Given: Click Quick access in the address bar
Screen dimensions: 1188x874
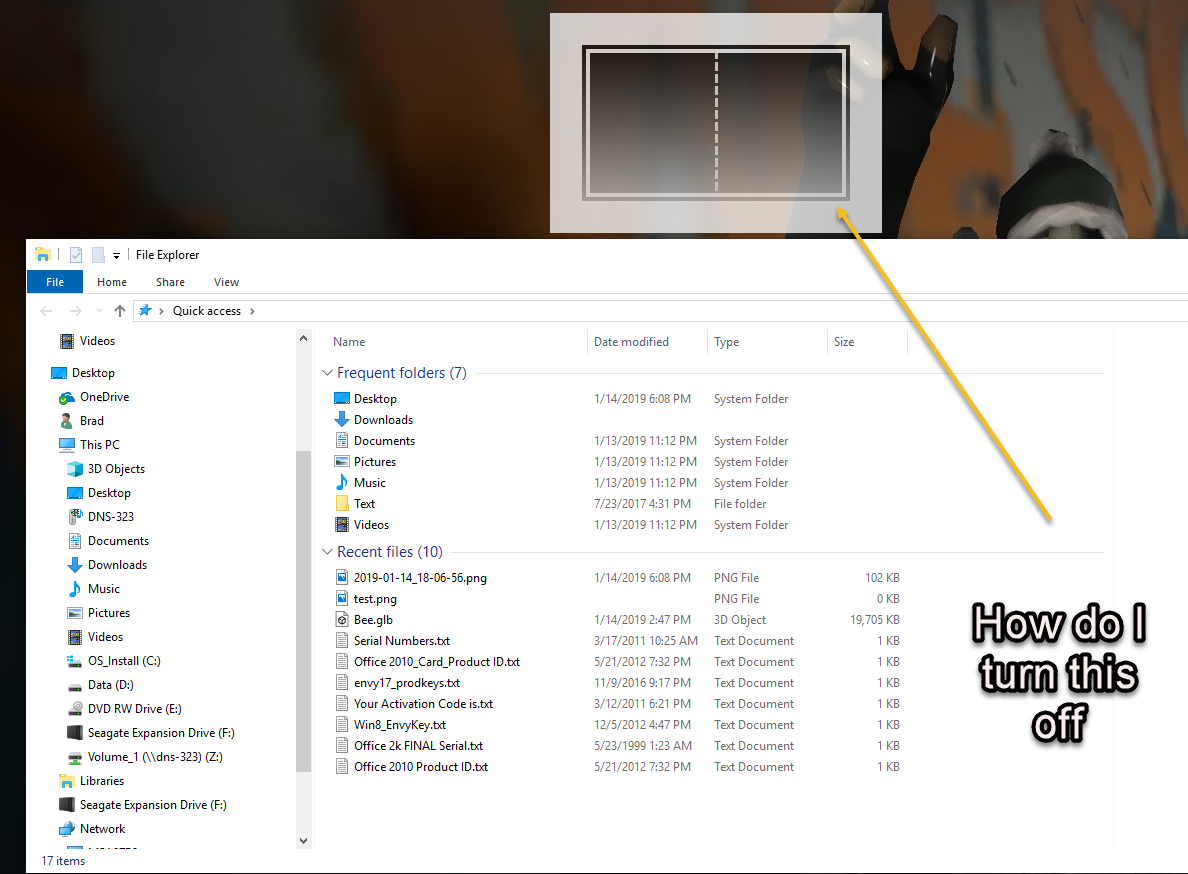Looking at the screenshot, I should (207, 311).
